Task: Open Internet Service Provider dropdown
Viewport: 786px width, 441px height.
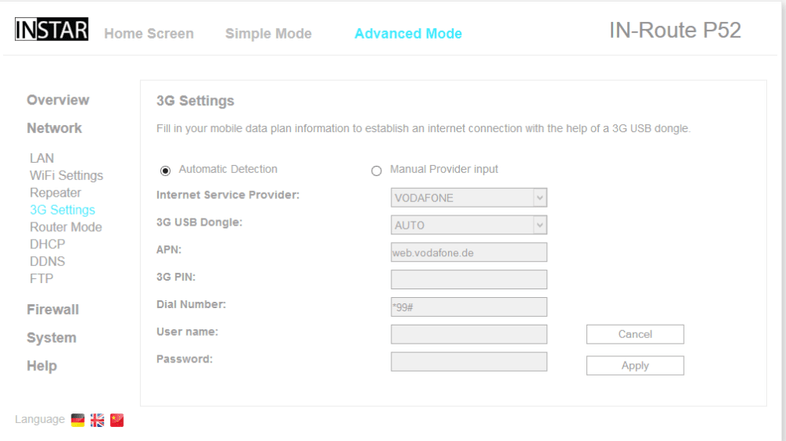Action: pyautogui.click(x=468, y=198)
